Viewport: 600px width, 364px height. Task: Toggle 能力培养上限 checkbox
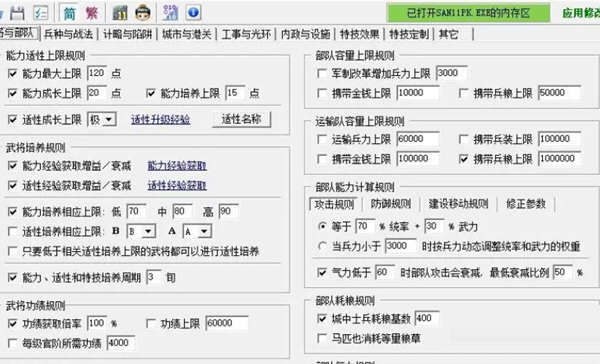151,93
